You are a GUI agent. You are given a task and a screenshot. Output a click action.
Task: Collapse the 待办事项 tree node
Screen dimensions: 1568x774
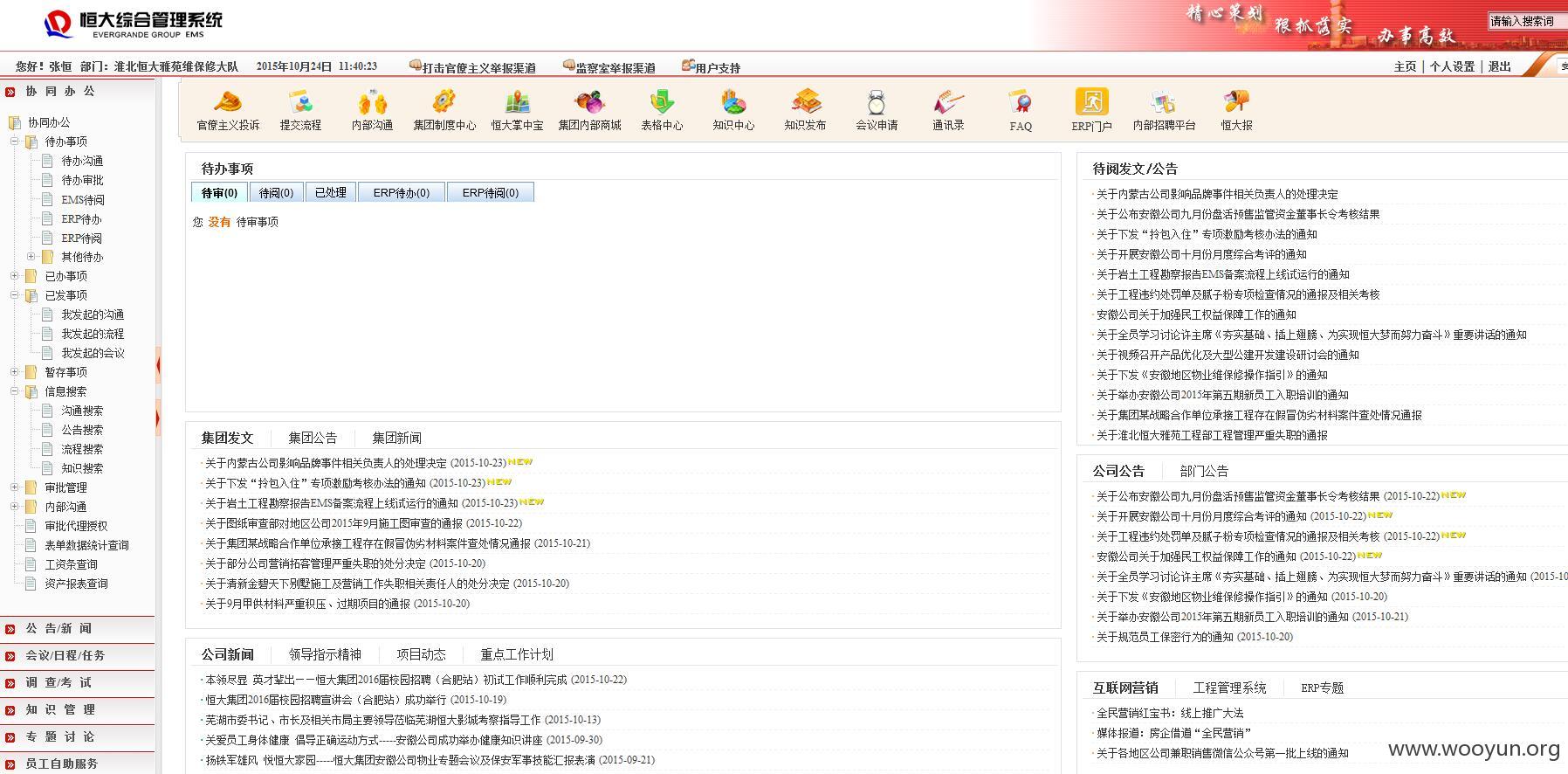click(x=14, y=141)
